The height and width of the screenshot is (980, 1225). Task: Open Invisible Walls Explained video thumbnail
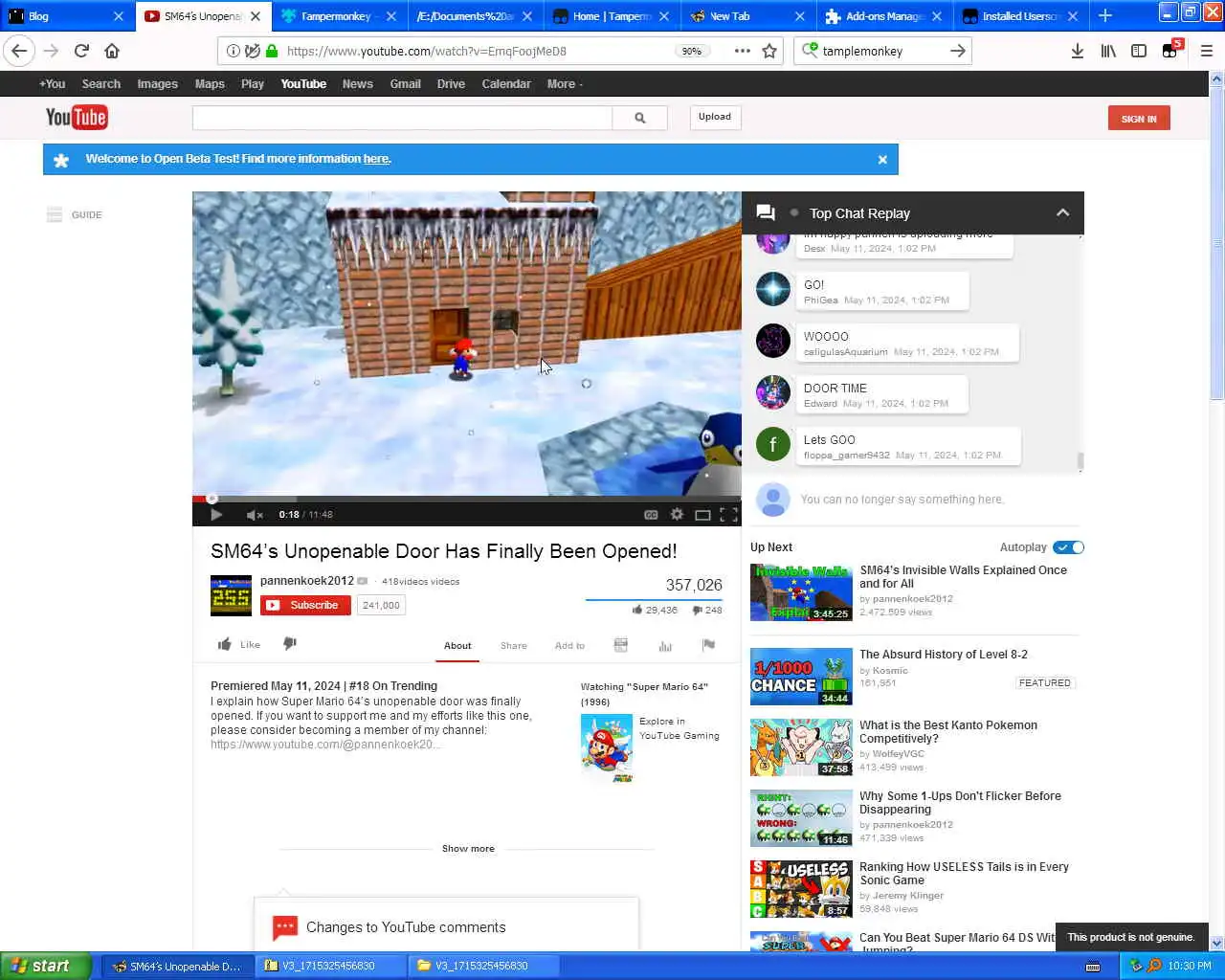(x=801, y=592)
